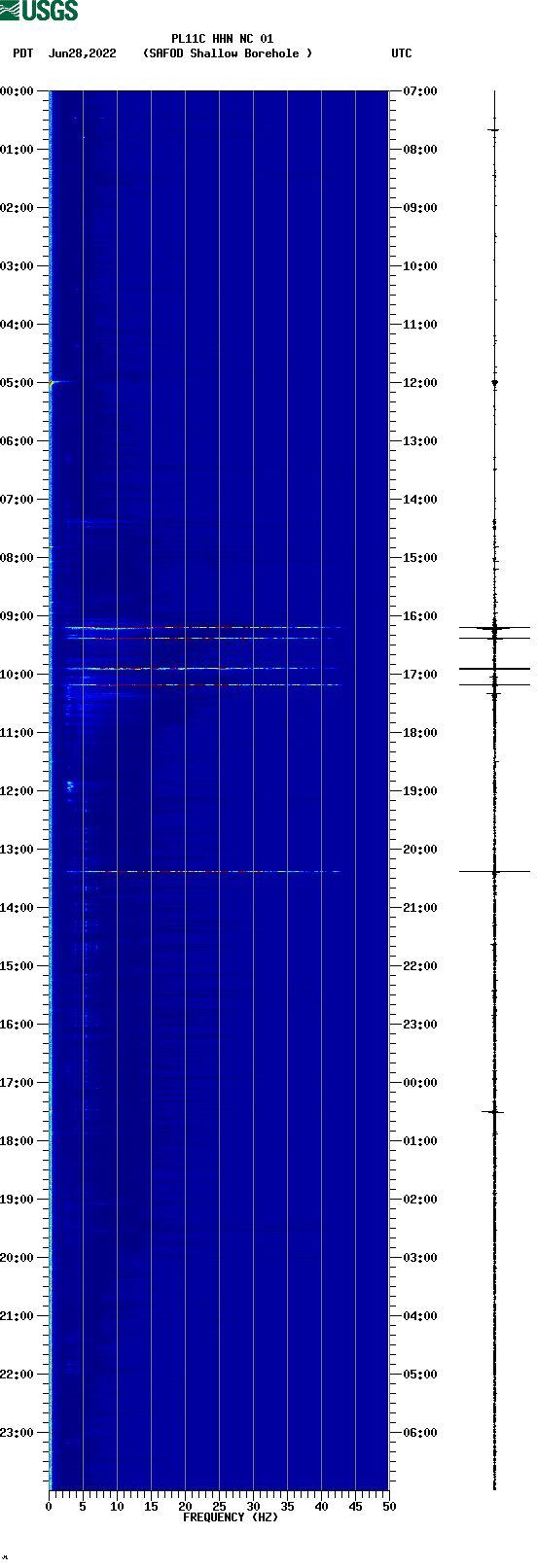Click the PDT timezone label
Viewport: 537px width, 1568px height.
tap(22, 53)
